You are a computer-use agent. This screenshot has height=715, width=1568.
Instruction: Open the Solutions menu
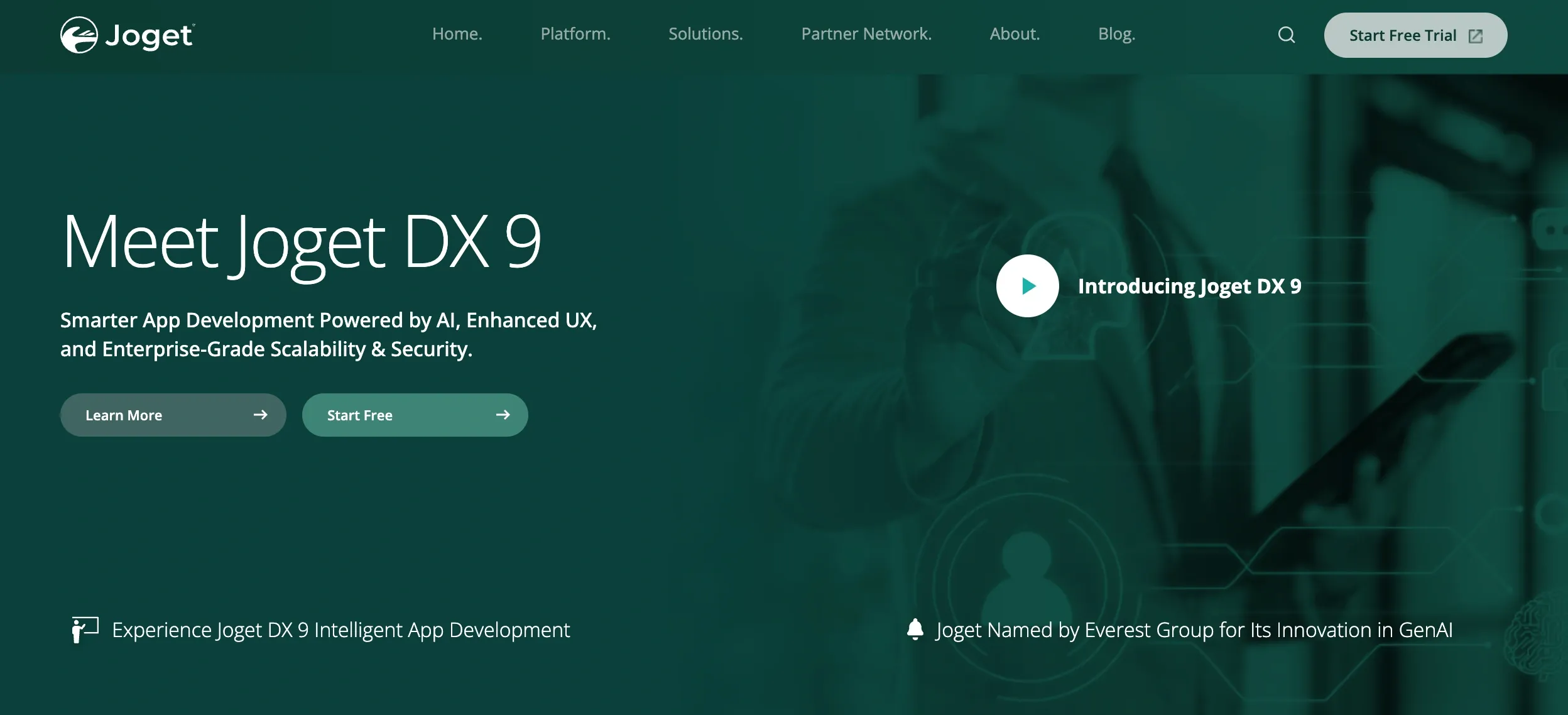(705, 34)
